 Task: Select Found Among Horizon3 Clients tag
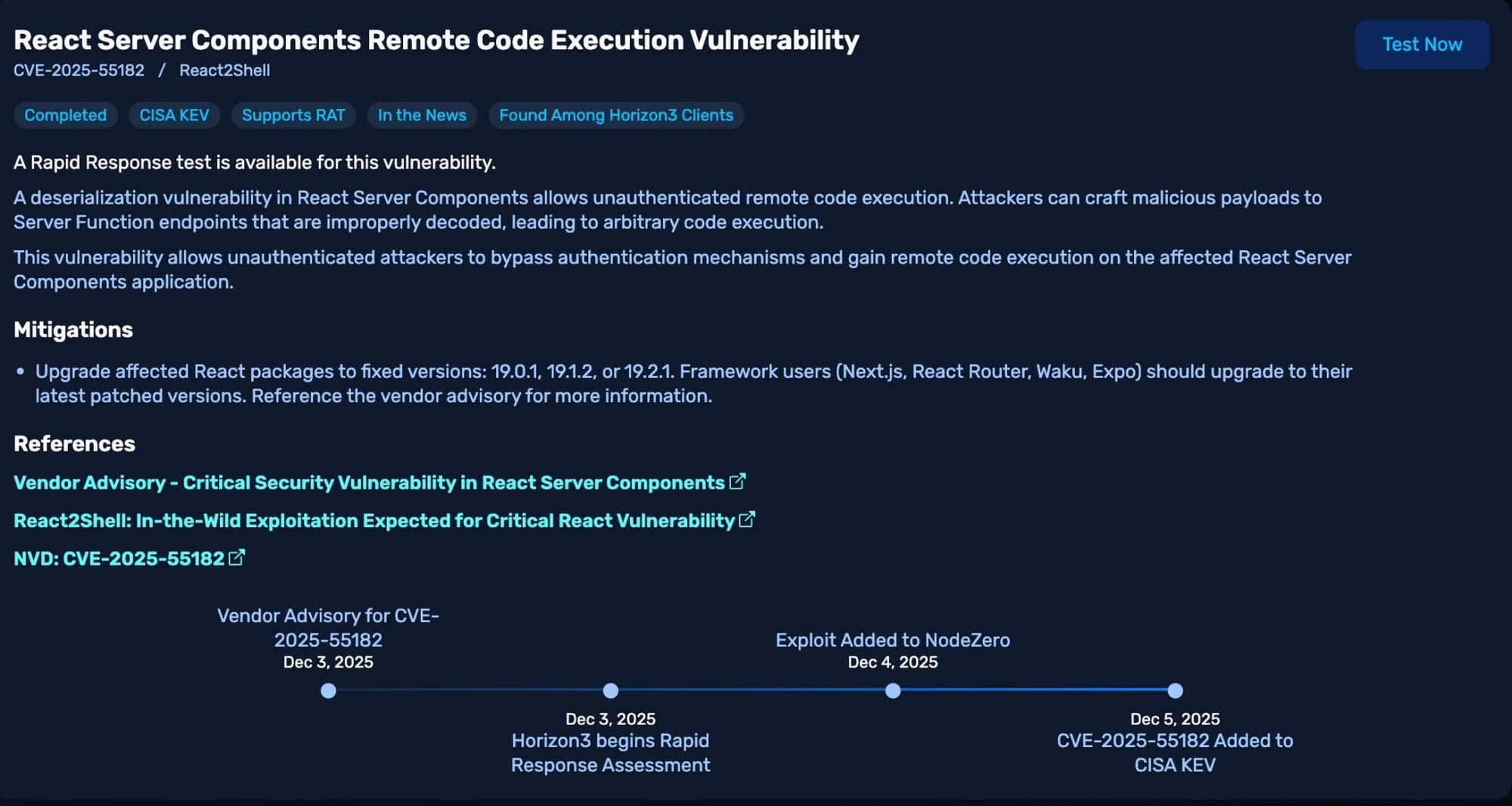tap(616, 115)
